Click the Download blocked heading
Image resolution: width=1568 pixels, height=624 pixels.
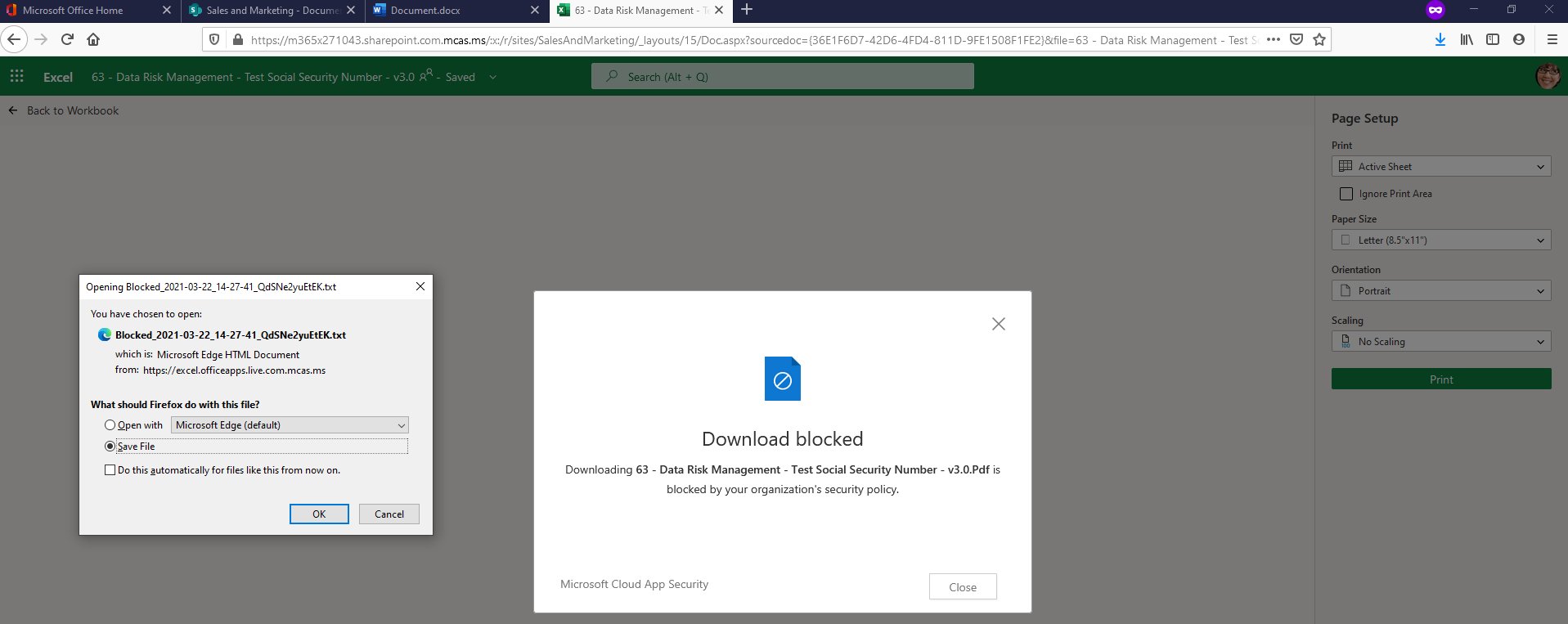tap(783, 439)
